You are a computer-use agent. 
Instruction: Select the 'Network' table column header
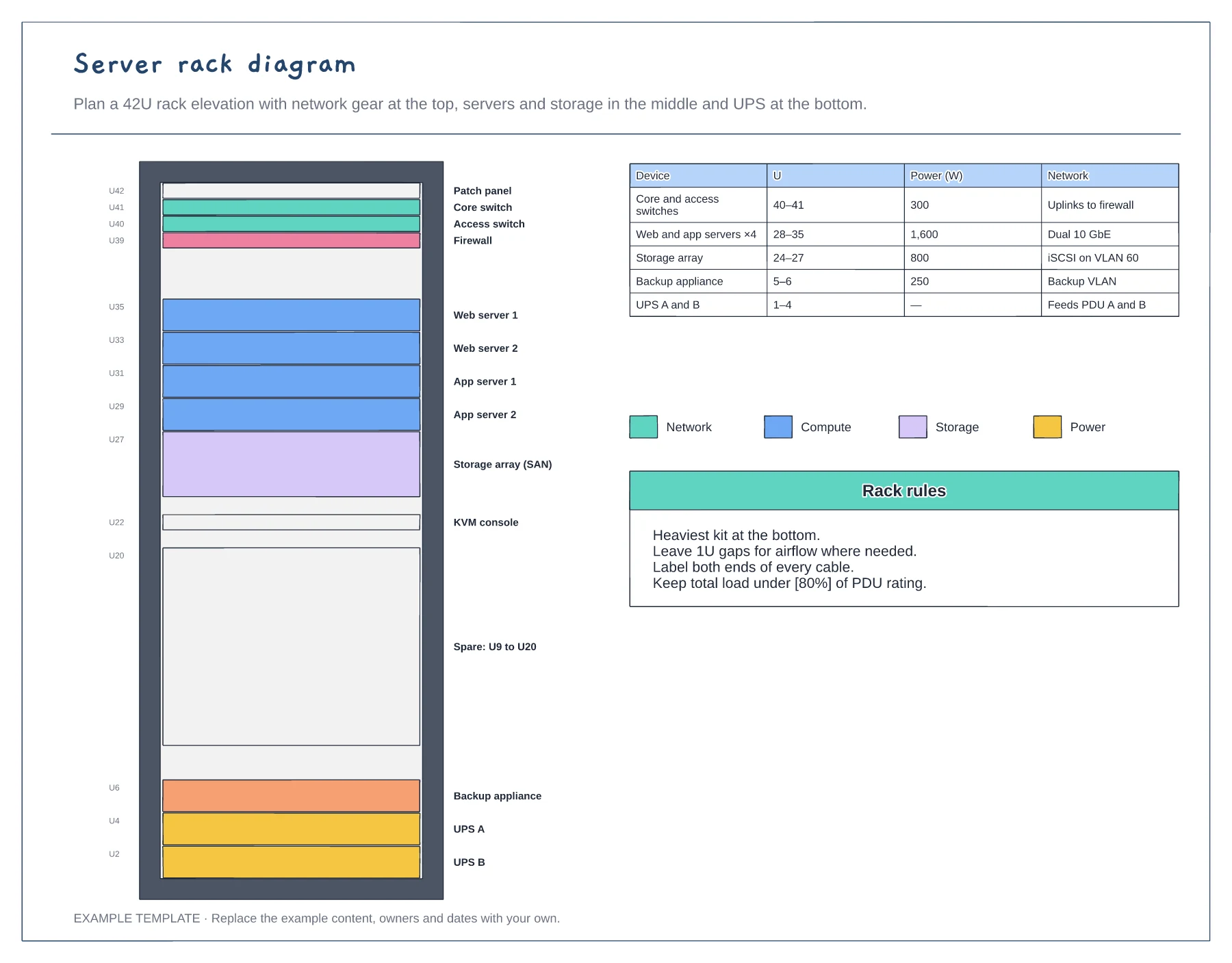click(1110, 175)
